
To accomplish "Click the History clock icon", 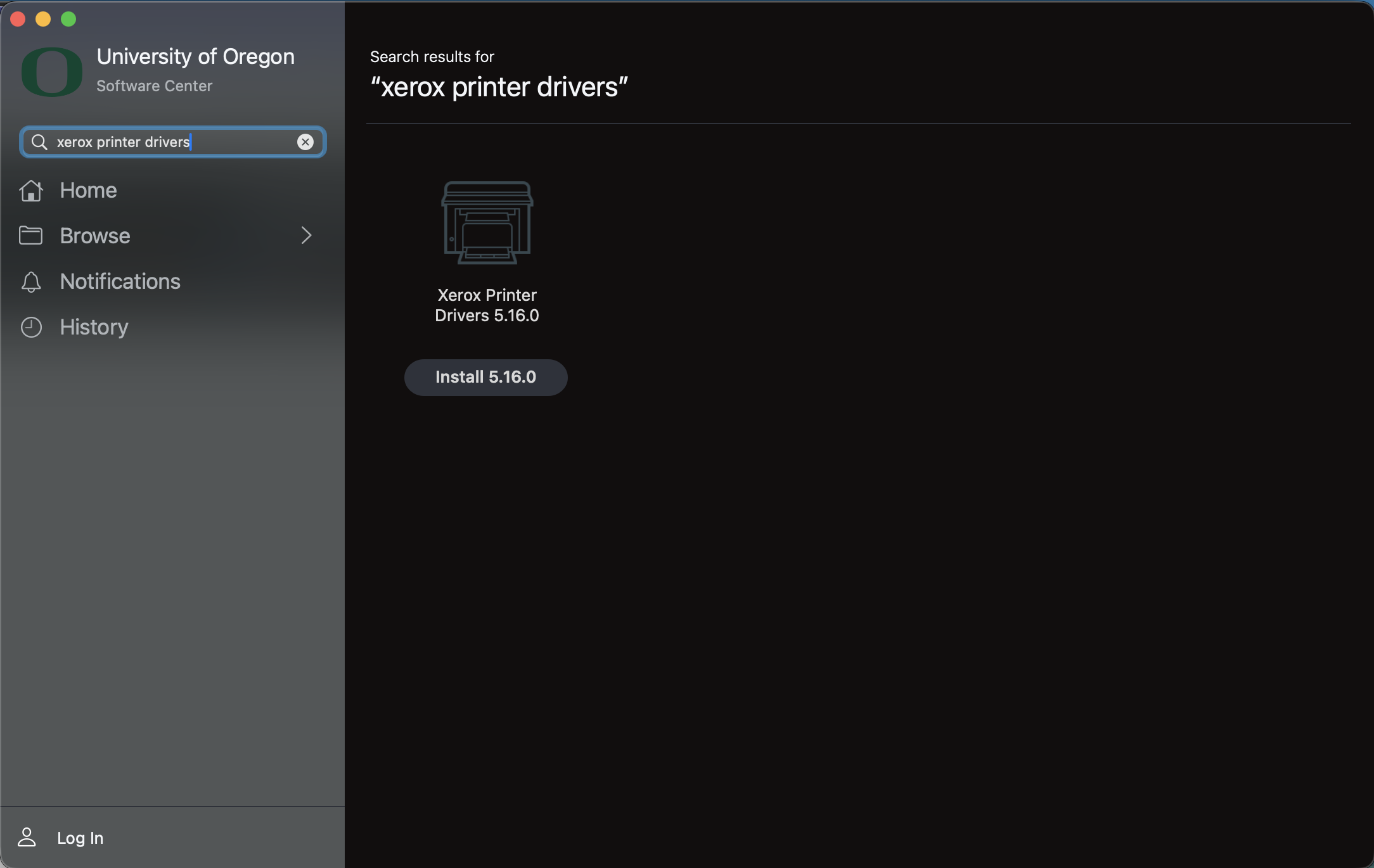I will coord(32,327).
